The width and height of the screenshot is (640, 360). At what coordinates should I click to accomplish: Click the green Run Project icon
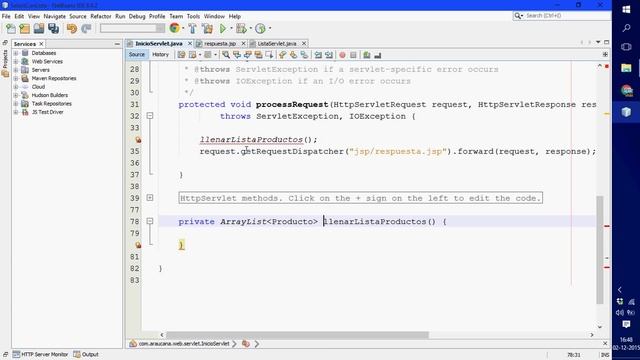click(x=223, y=28)
